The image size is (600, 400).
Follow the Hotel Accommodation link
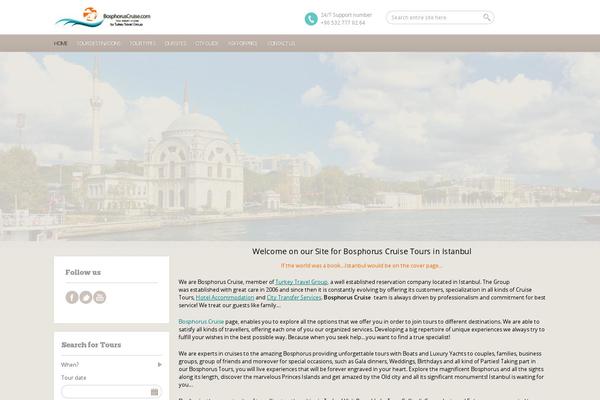(x=225, y=297)
